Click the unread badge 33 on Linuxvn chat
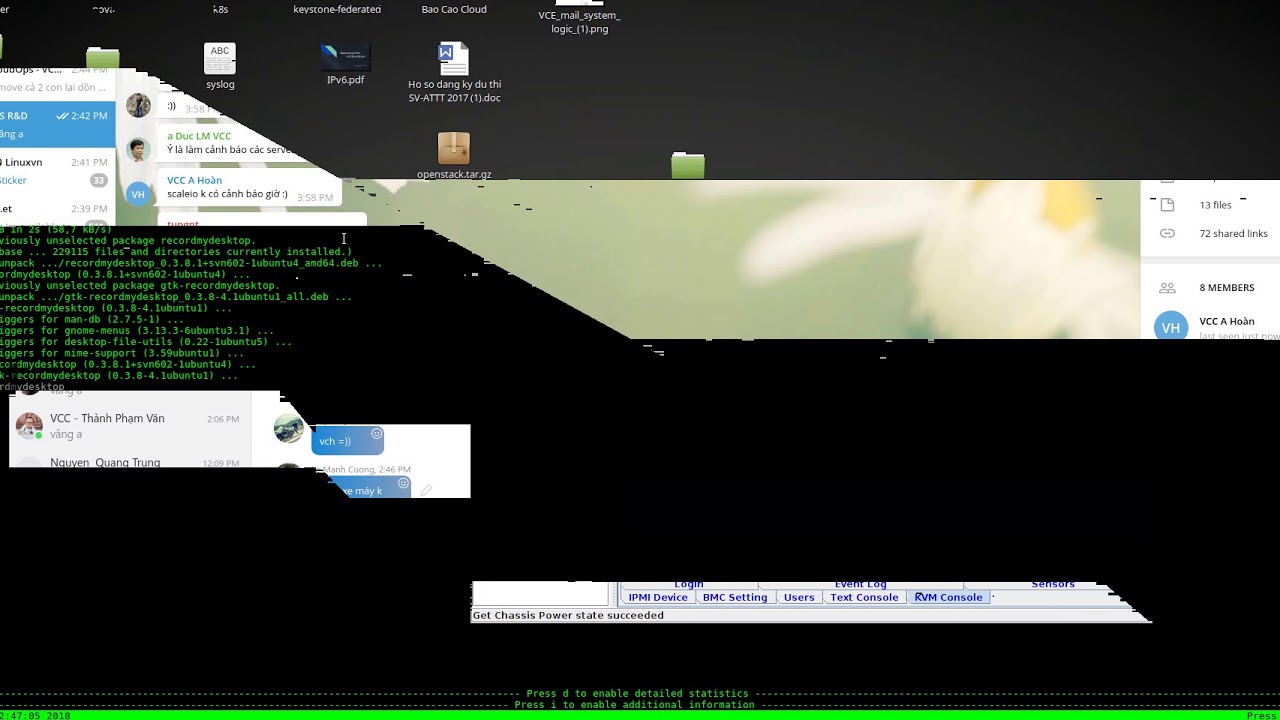The height and width of the screenshot is (720, 1280). [99, 180]
